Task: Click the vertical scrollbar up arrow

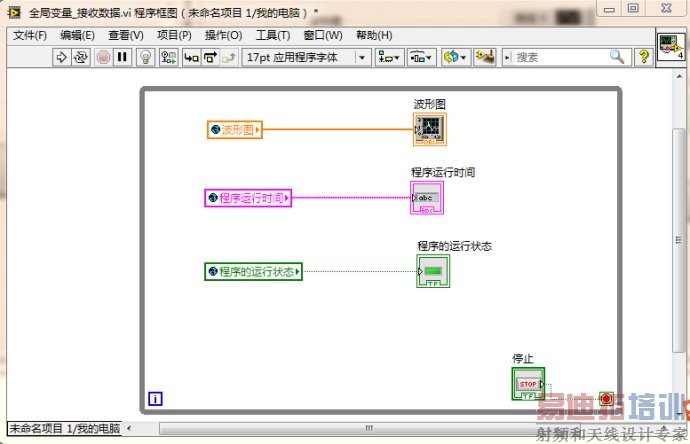Action: click(679, 76)
